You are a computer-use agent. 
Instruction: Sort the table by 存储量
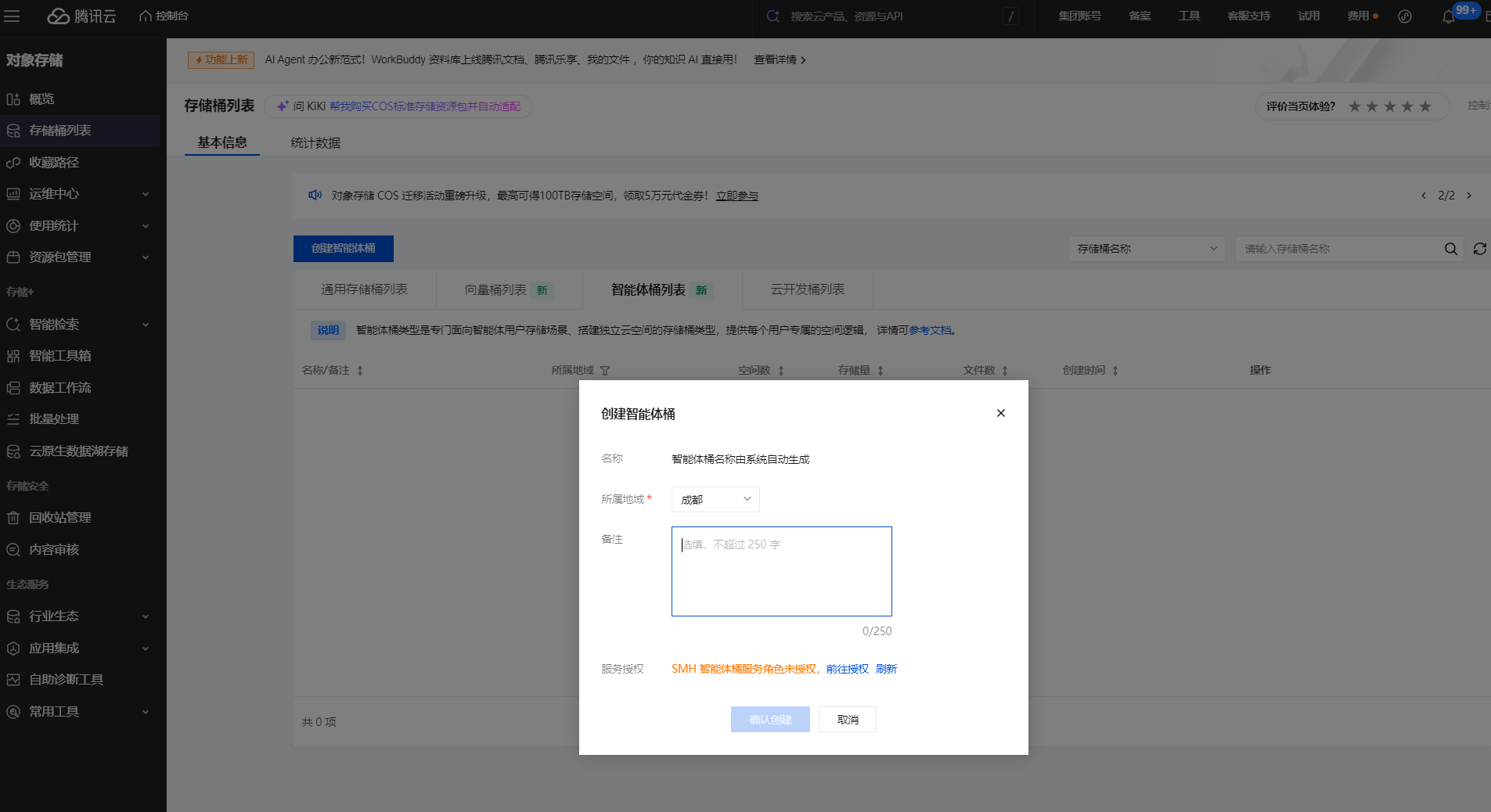pyautogui.click(x=881, y=371)
